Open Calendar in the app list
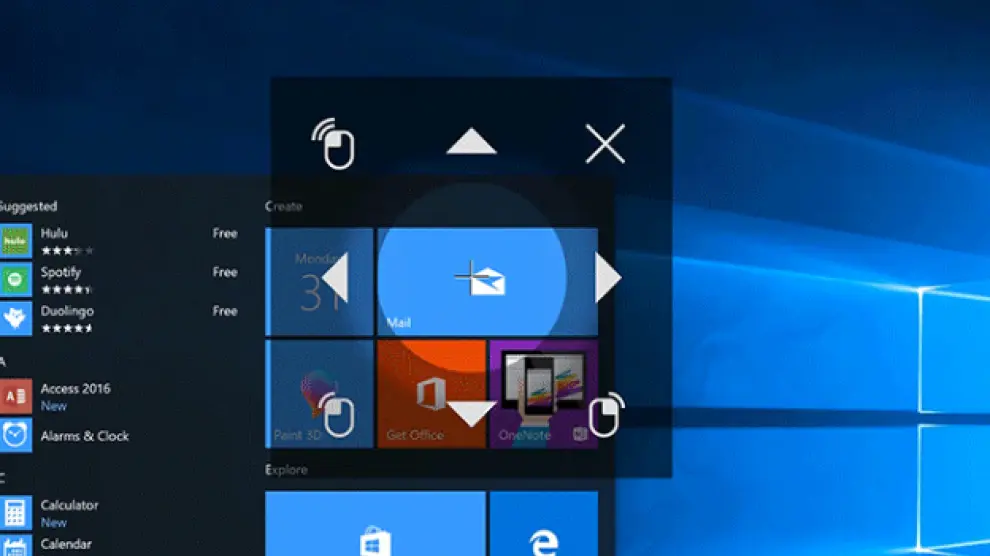This screenshot has width=990, height=556. [x=66, y=544]
